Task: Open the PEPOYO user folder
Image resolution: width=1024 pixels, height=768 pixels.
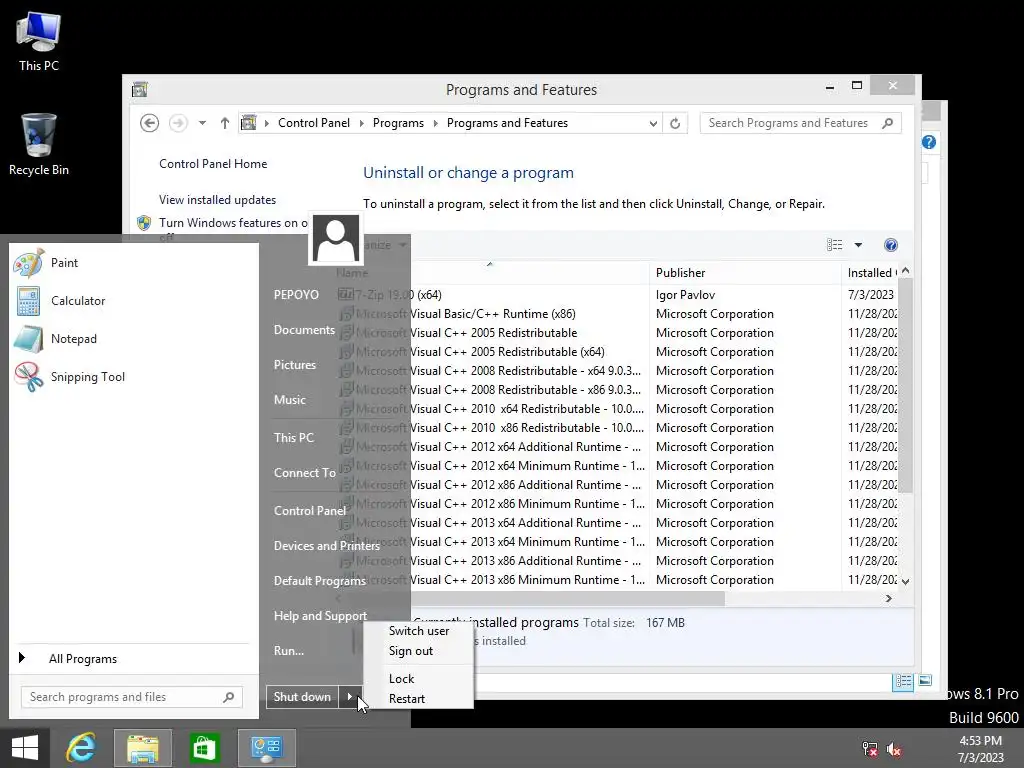Action: click(296, 295)
